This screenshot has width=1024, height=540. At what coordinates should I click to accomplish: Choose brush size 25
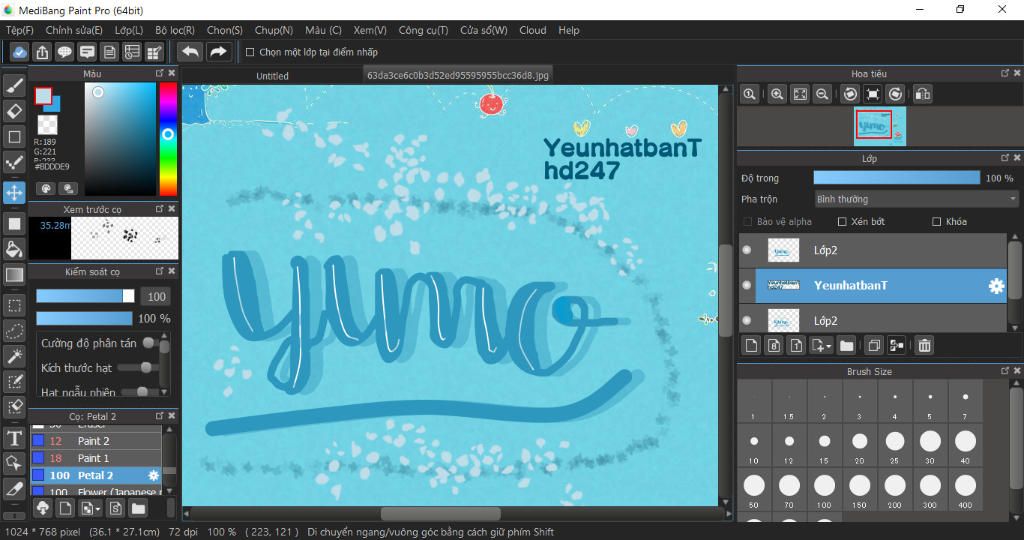pyautogui.click(x=895, y=447)
